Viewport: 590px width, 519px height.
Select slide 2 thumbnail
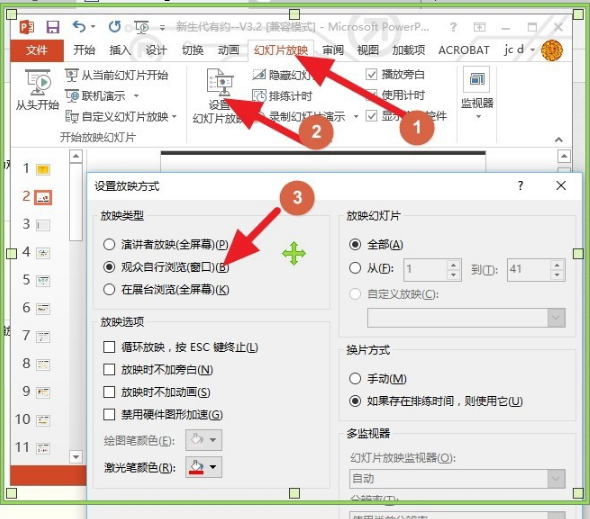[43, 197]
